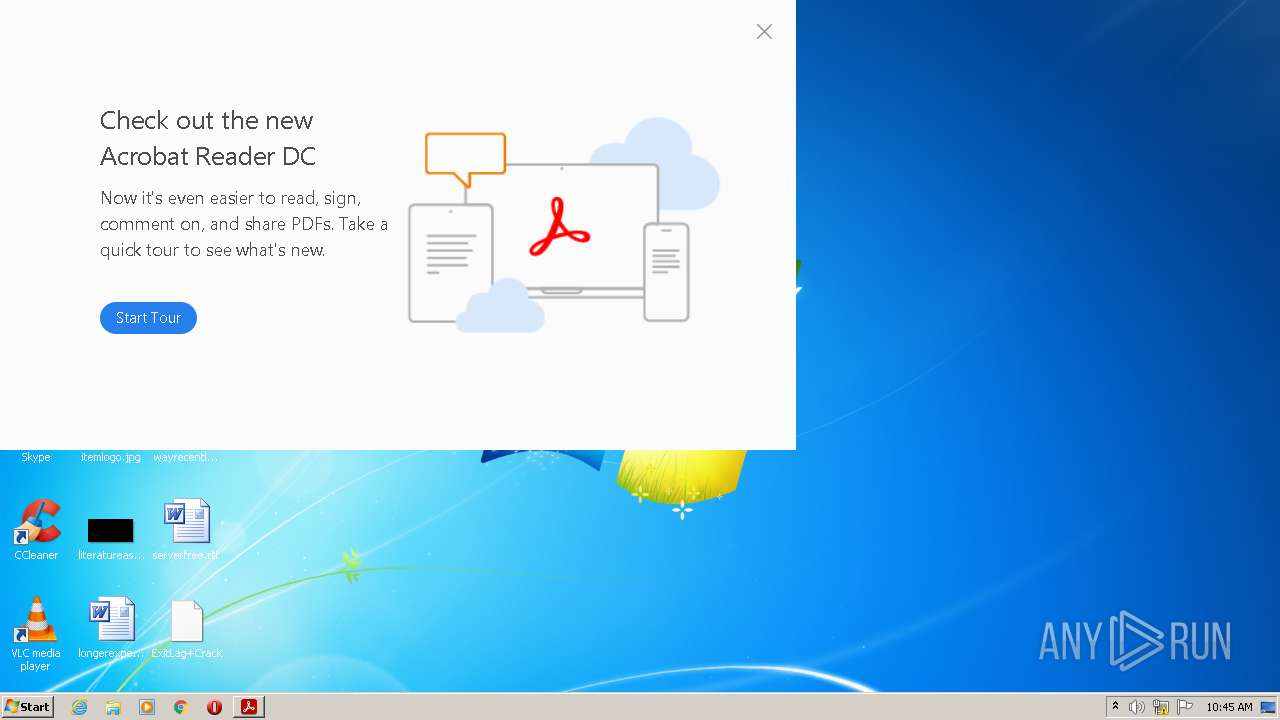Launch Internet Explorer from taskbar

click(79, 707)
